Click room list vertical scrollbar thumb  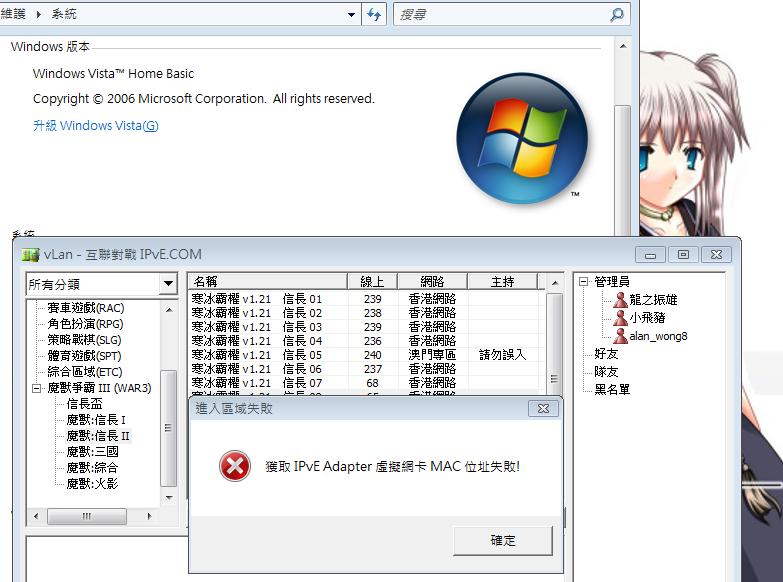click(x=554, y=343)
